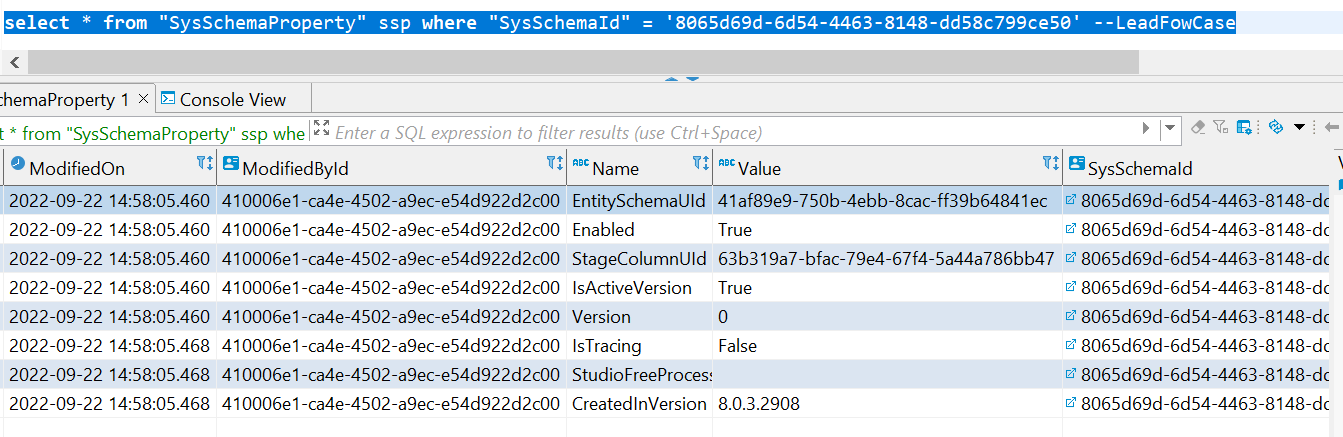Open foreign key link in Enabled row
1343x437 pixels.
(x=1072, y=230)
